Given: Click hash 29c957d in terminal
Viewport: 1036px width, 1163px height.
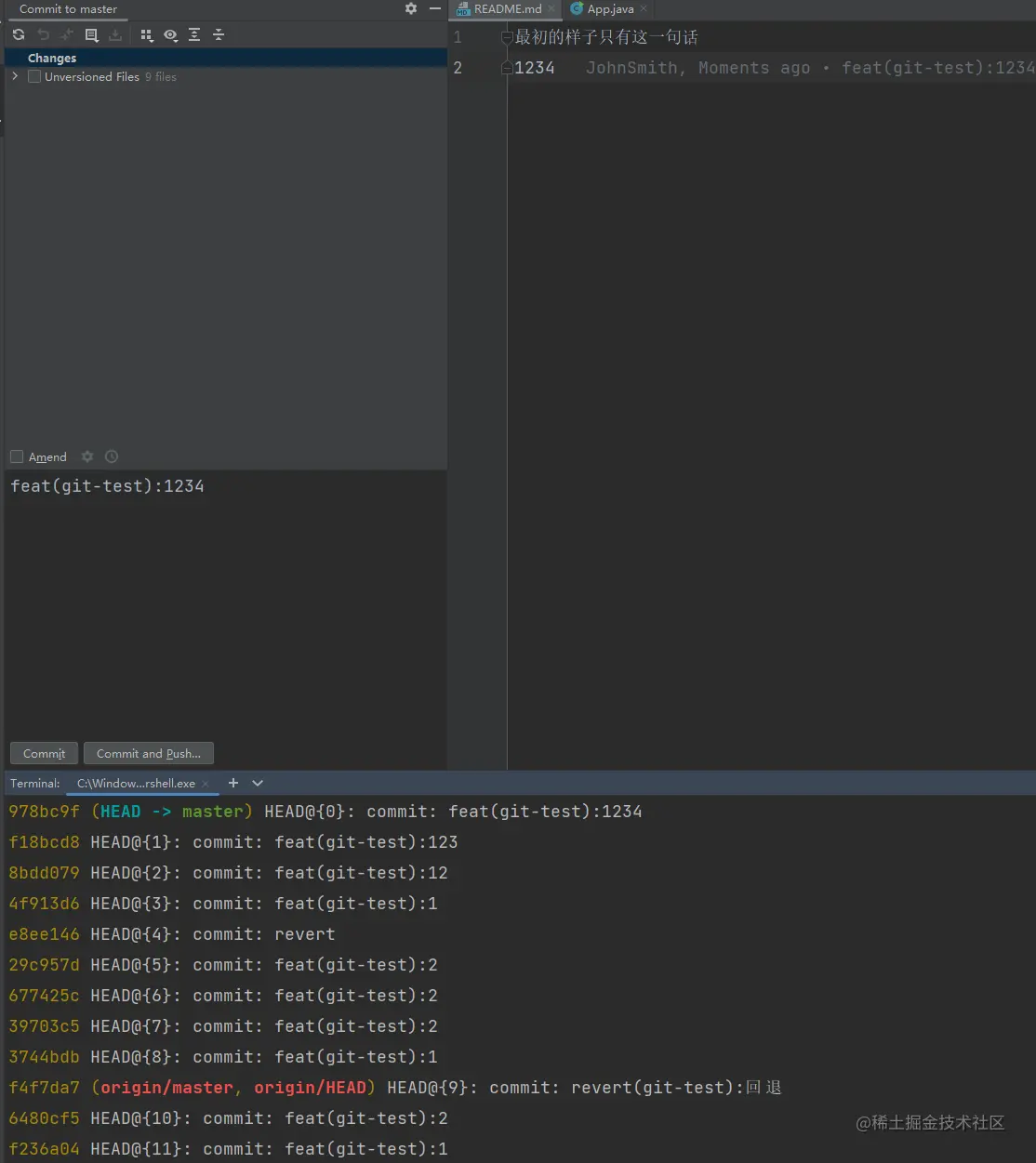Looking at the screenshot, I should pyautogui.click(x=45, y=965).
